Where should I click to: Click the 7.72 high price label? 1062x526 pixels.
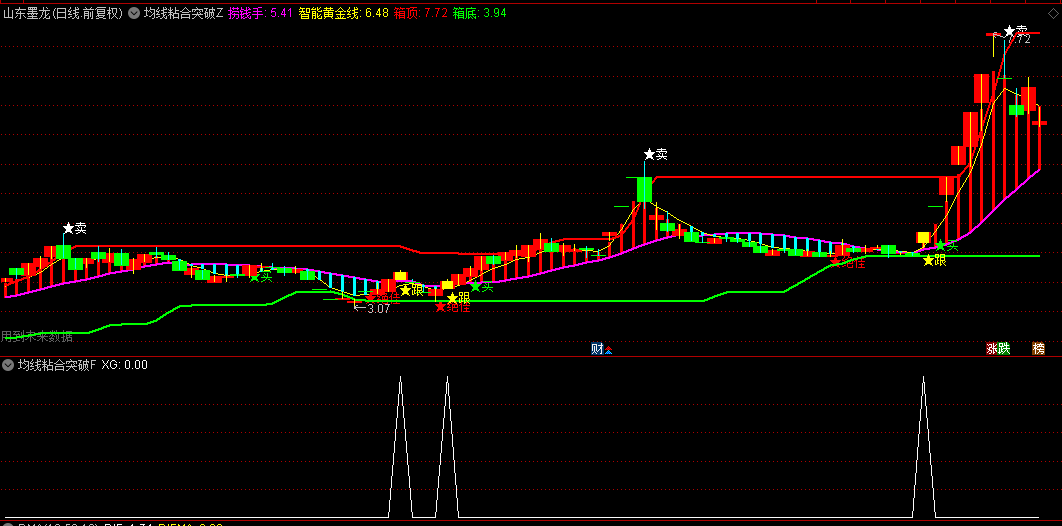[x=1019, y=39]
